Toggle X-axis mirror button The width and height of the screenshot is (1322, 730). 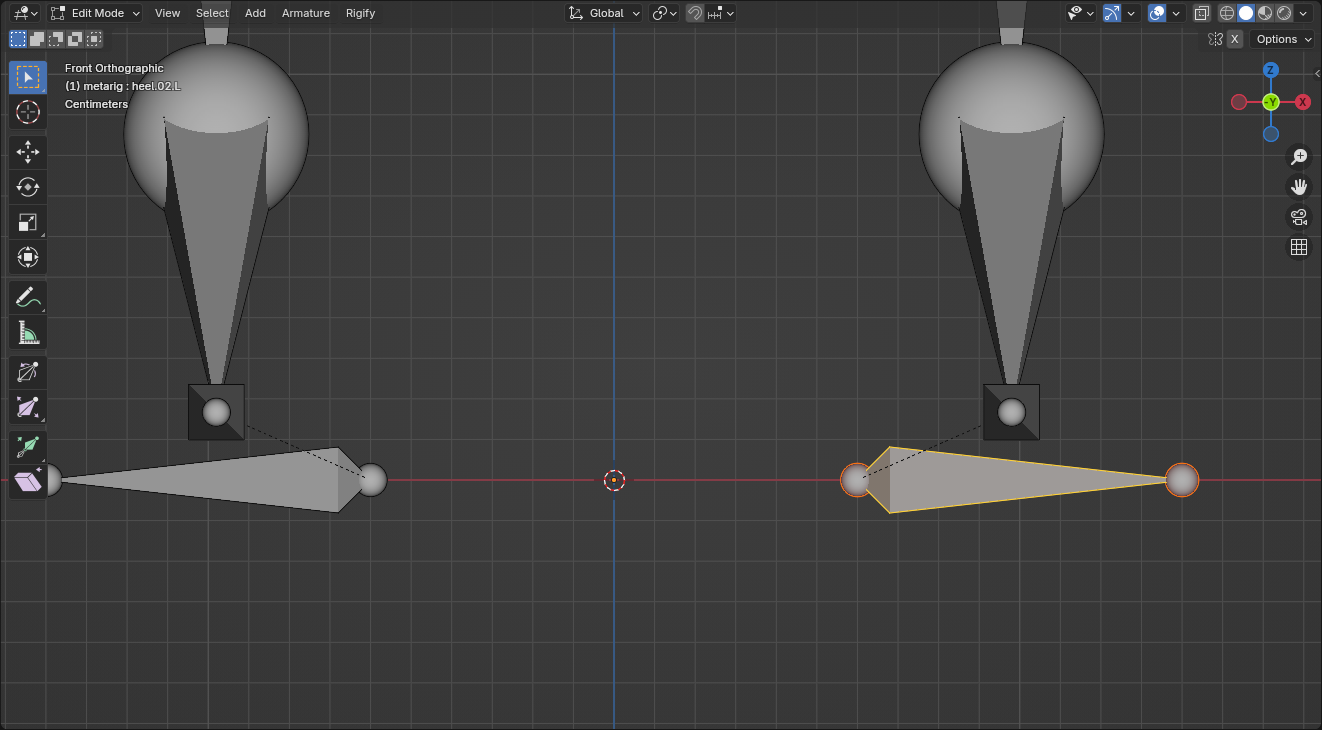[1235, 39]
